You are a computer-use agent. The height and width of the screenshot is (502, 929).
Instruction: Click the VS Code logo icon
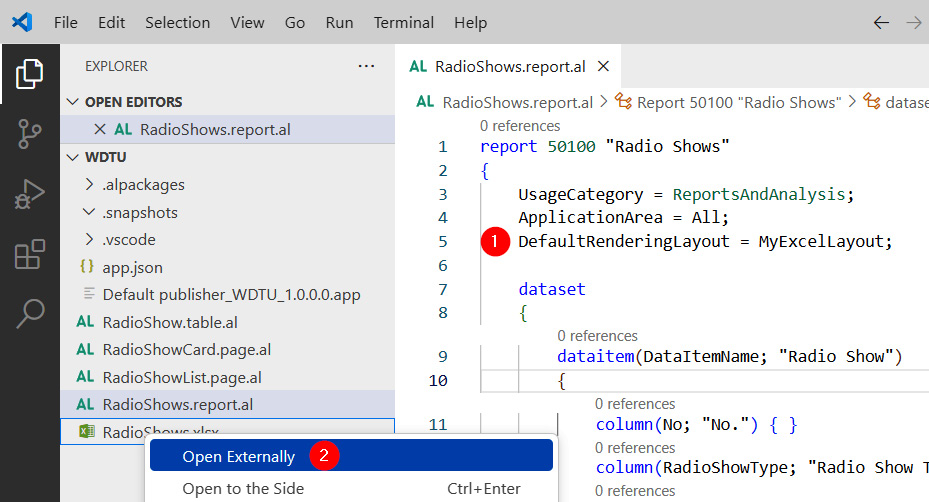pos(22,23)
